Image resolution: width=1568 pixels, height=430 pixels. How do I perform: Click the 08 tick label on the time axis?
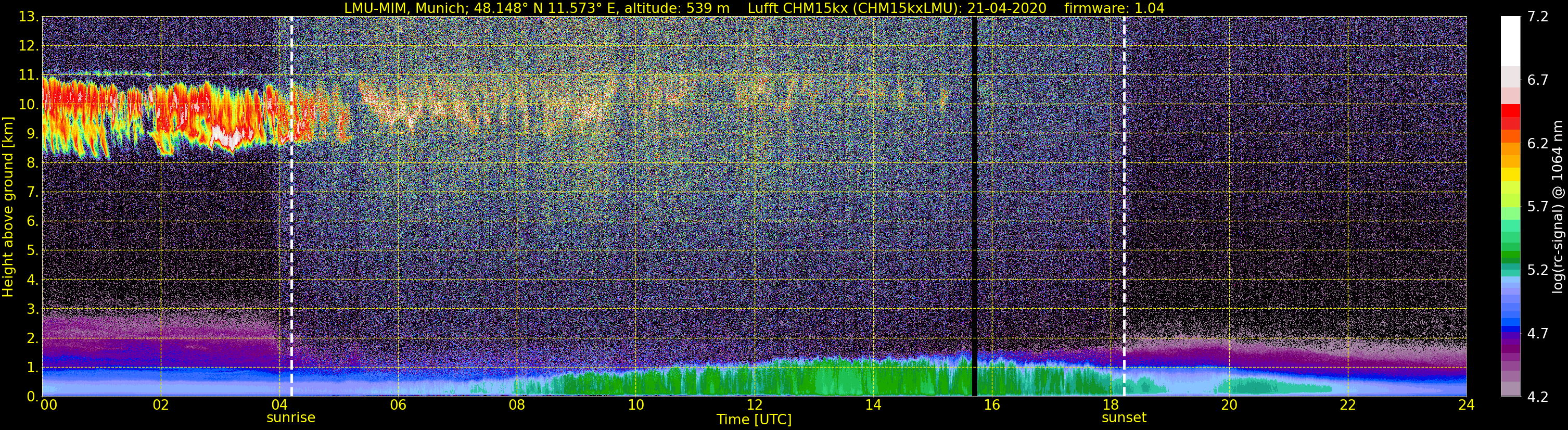pos(517,406)
